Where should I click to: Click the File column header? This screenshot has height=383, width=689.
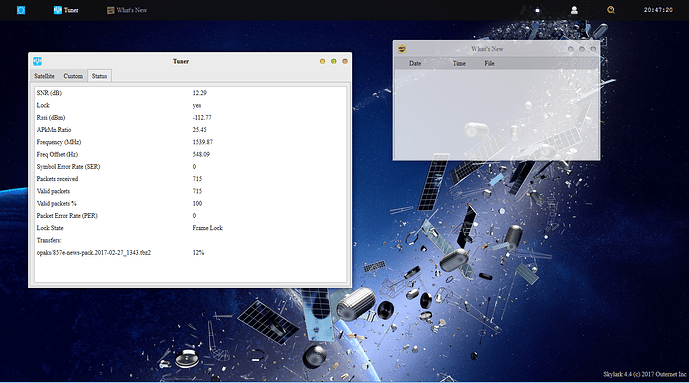tap(489, 63)
